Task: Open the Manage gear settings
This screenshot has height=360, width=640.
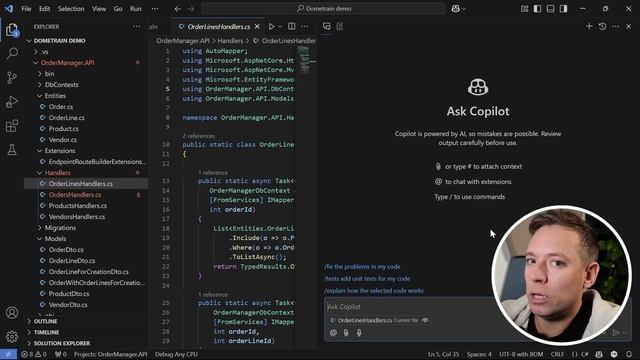Action: 12,337
